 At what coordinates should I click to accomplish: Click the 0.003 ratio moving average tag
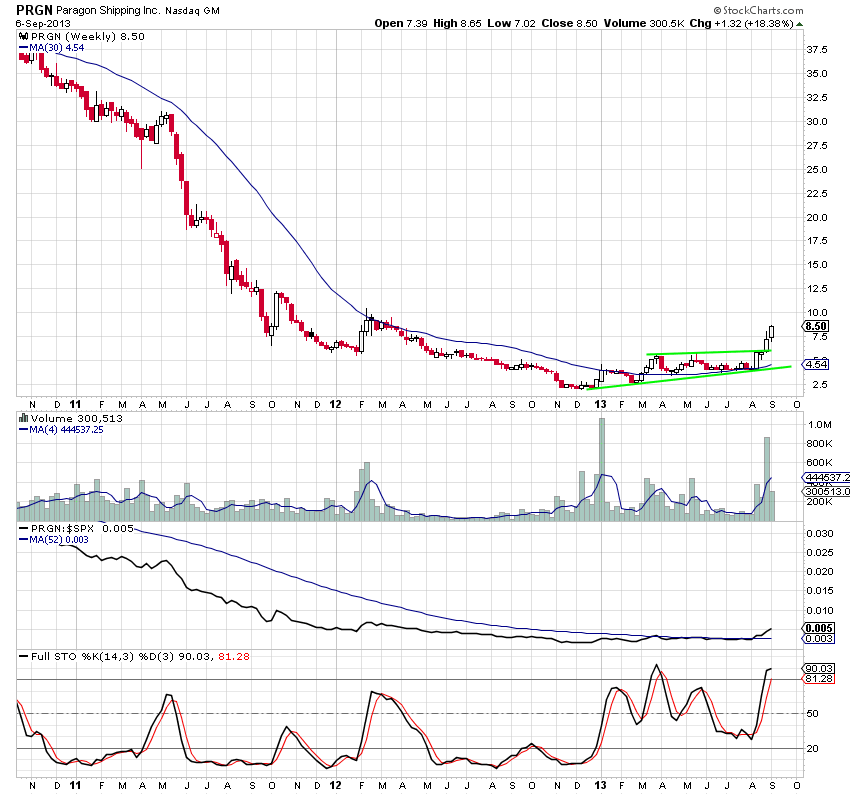pyautogui.click(x=819, y=638)
